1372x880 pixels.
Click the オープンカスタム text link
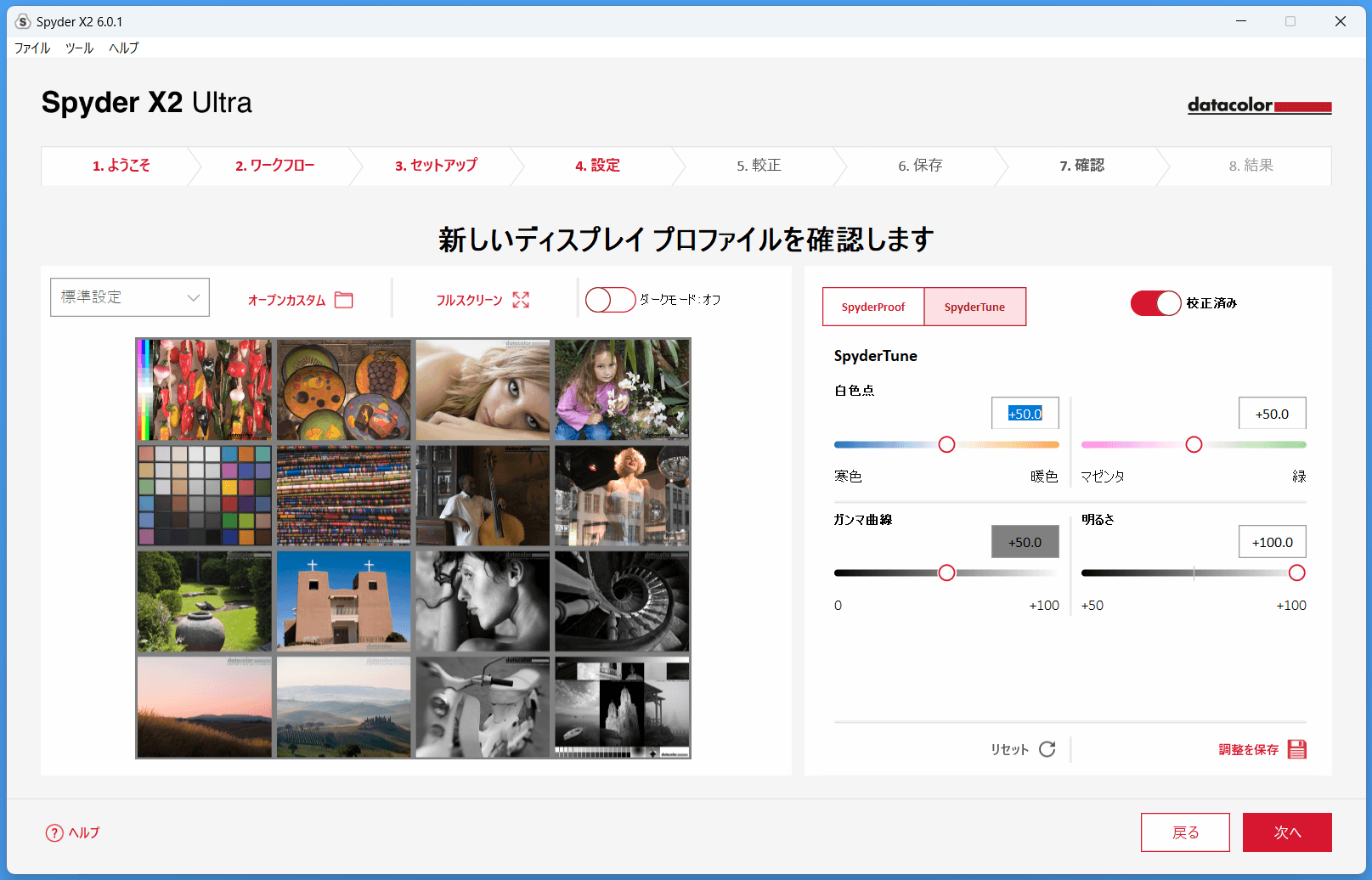tap(286, 300)
